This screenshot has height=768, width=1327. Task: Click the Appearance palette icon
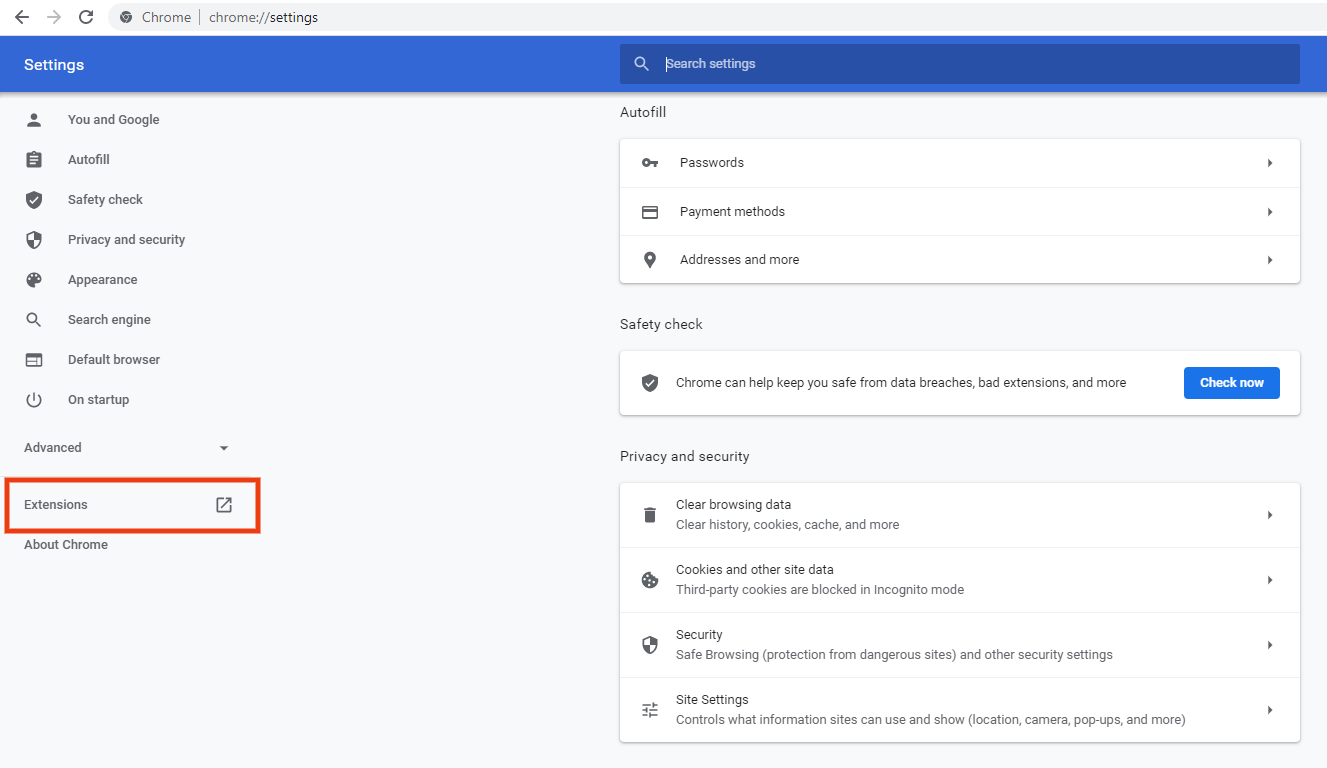point(34,279)
